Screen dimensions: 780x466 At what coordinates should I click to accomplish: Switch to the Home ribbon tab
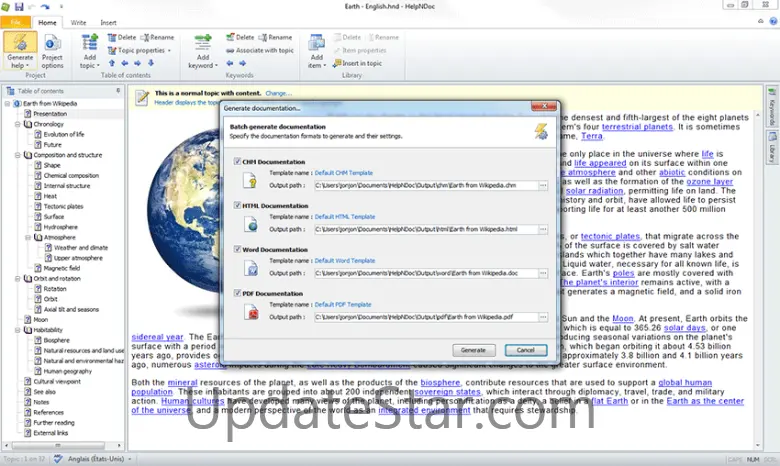(x=47, y=22)
